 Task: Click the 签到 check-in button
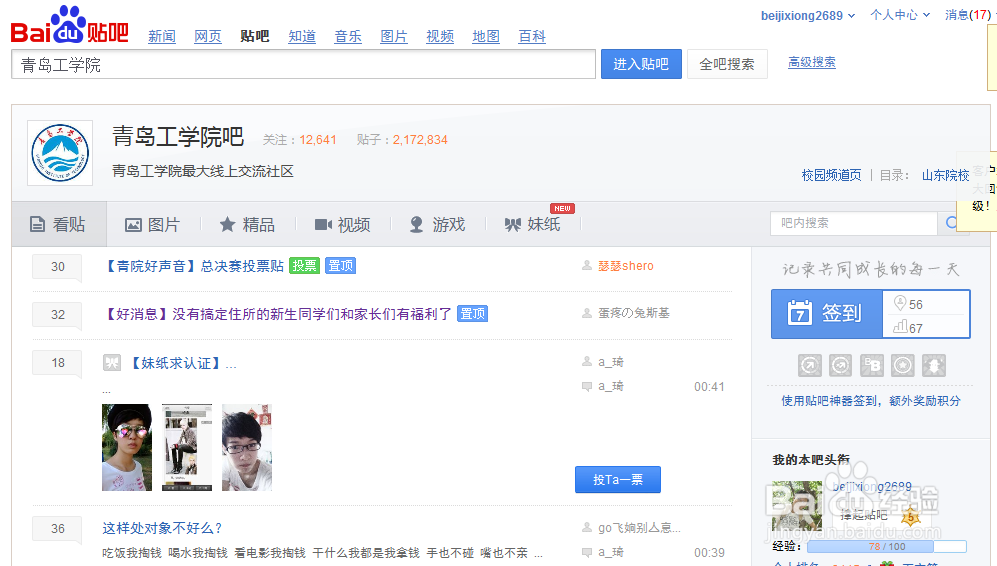tap(827, 314)
